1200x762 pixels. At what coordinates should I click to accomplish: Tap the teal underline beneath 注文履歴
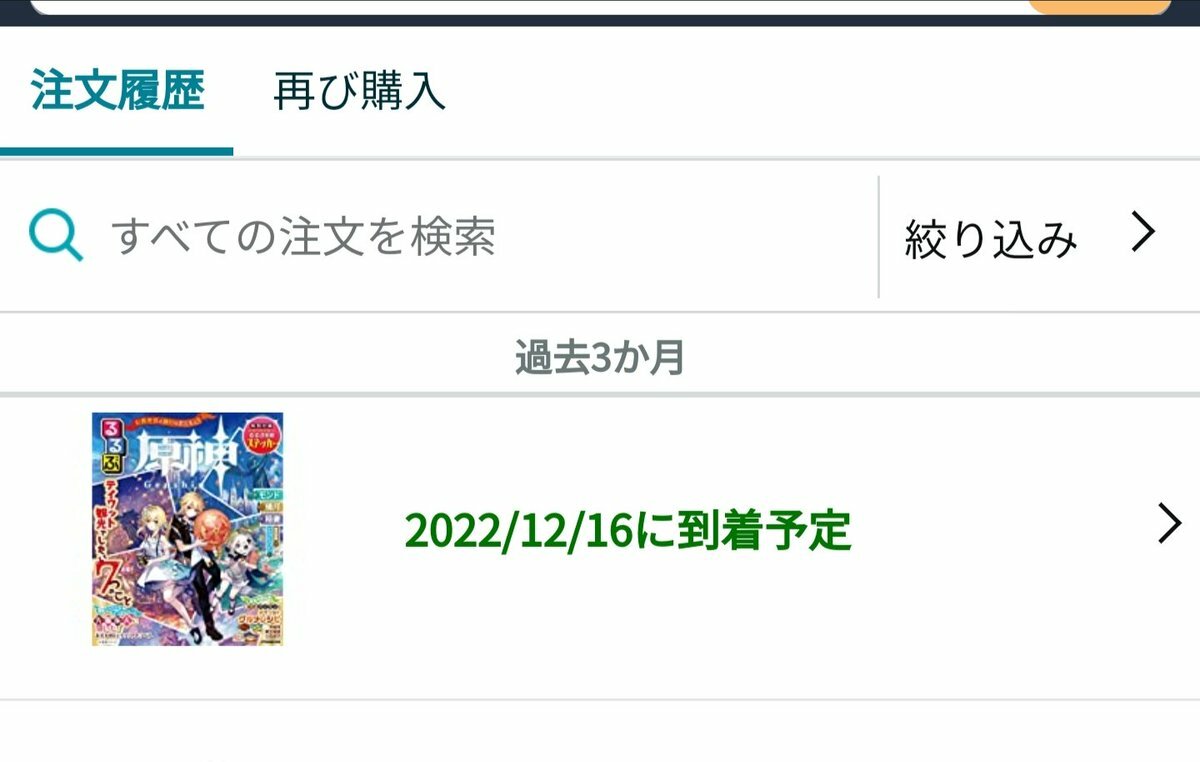(x=117, y=152)
